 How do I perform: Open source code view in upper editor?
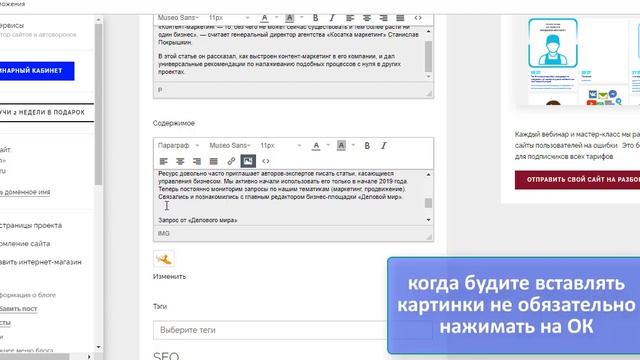point(418,18)
